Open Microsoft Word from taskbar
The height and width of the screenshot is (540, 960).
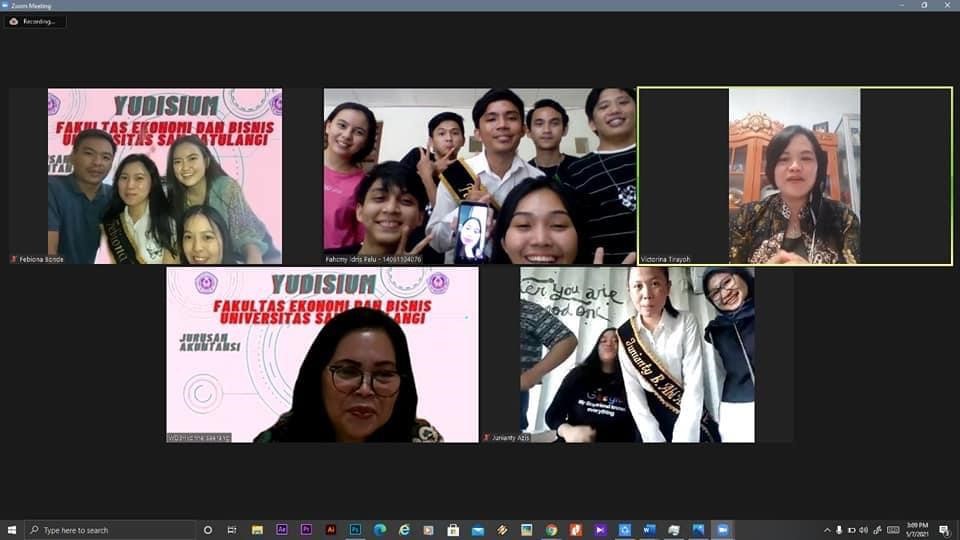(649, 529)
